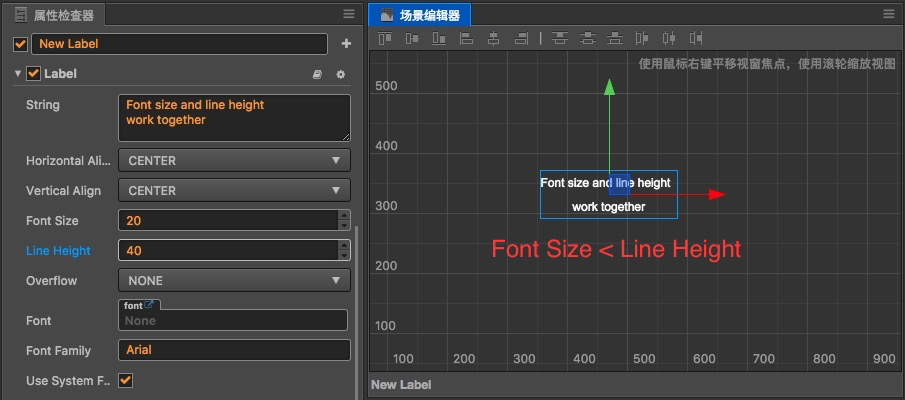
Task: Click the blue gizmo center square
Action: pyautogui.click(x=619, y=184)
